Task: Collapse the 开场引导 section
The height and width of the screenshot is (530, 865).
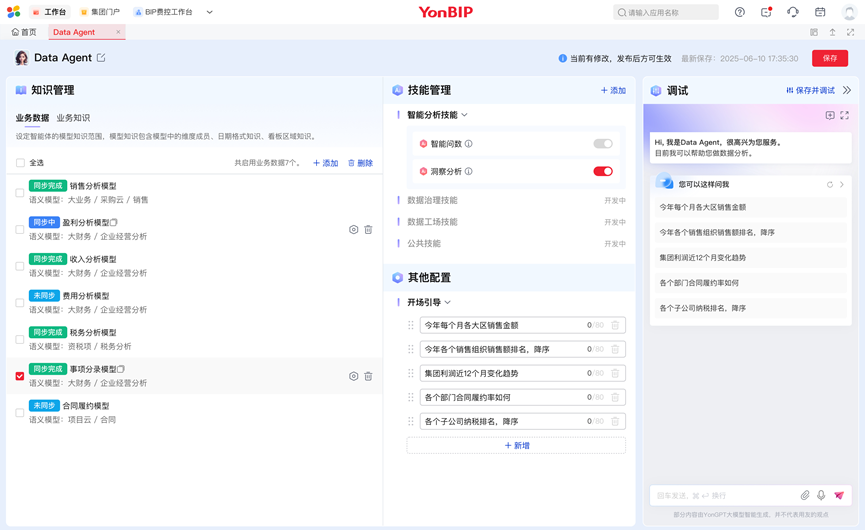Action: click(447, 302)
